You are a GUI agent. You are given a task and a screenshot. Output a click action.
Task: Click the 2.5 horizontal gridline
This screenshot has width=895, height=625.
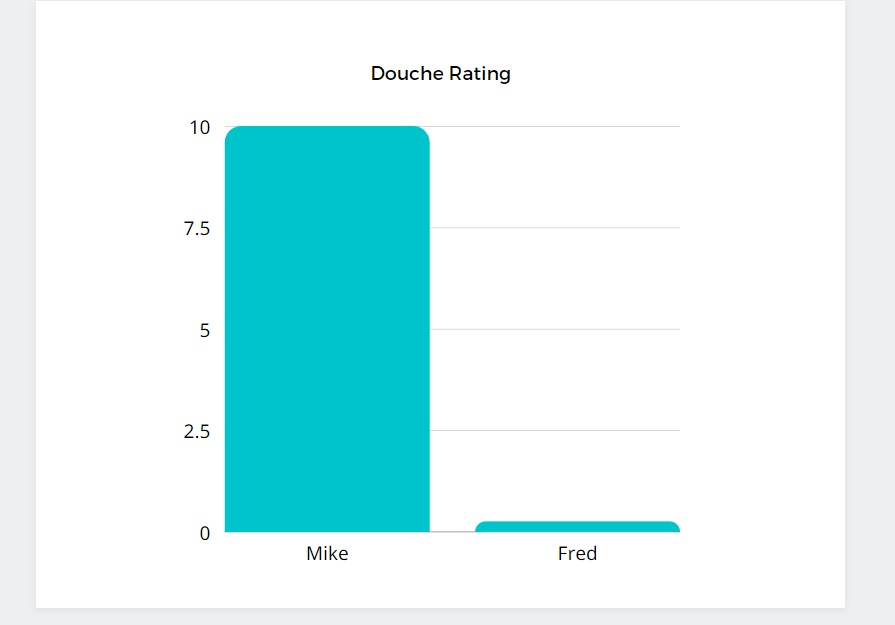pos(555,430)
